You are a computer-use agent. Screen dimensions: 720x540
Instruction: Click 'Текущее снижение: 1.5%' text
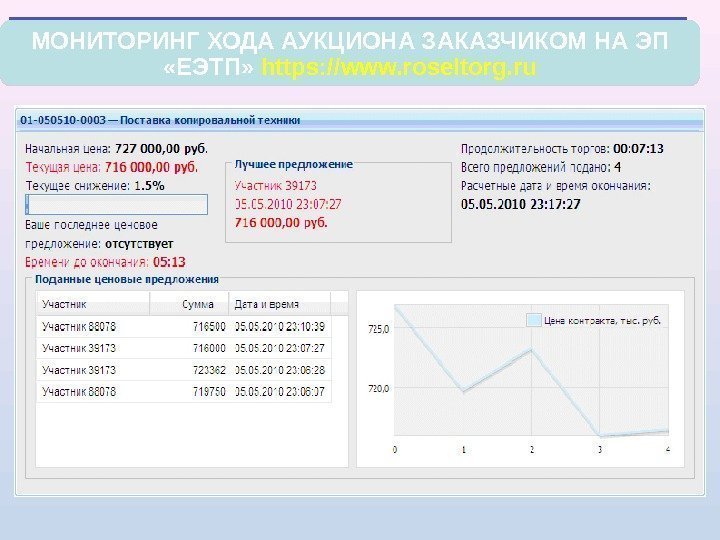pyautogui.click(x=95, y=186)
